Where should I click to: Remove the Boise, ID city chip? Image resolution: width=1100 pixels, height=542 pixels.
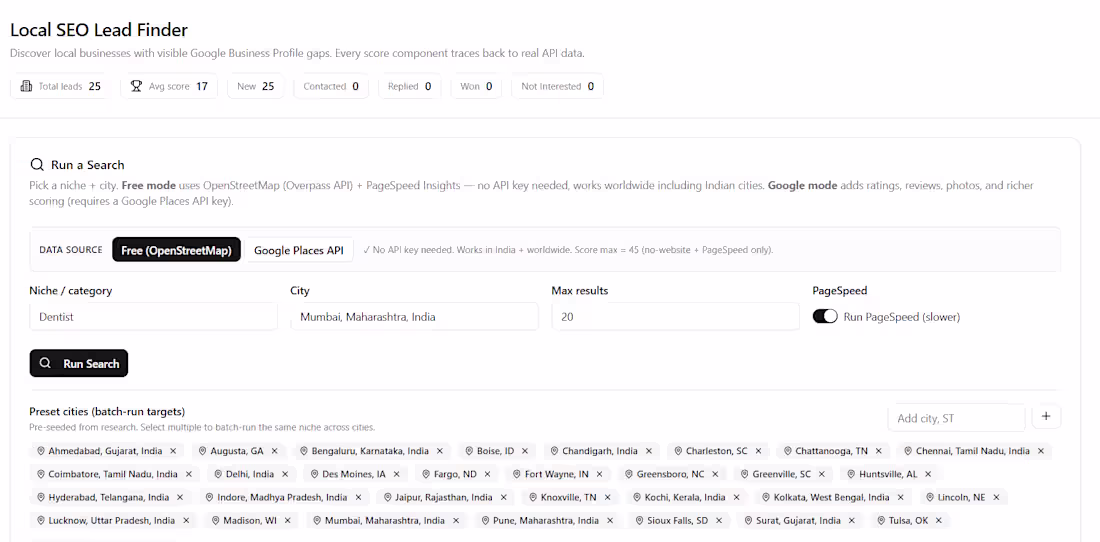pos(525,451)
